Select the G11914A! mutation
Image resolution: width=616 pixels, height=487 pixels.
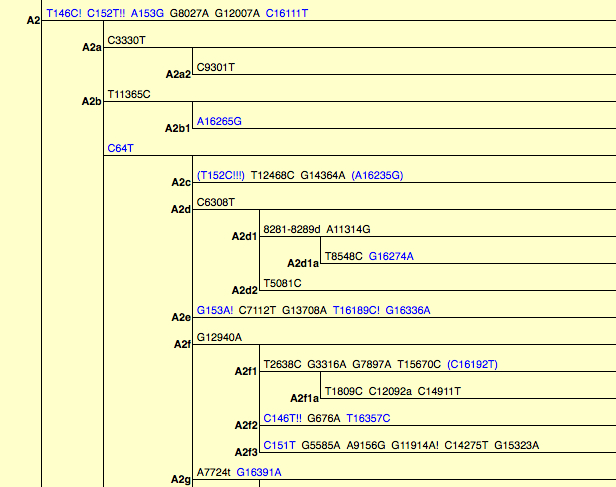click(x=415, y=445)
